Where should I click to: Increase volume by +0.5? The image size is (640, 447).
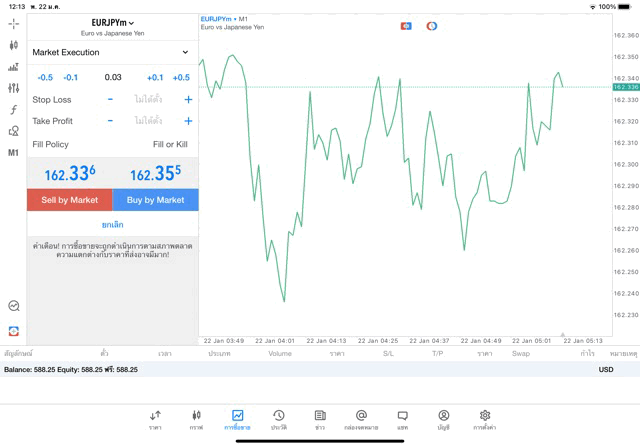click(x=181, y=77)
